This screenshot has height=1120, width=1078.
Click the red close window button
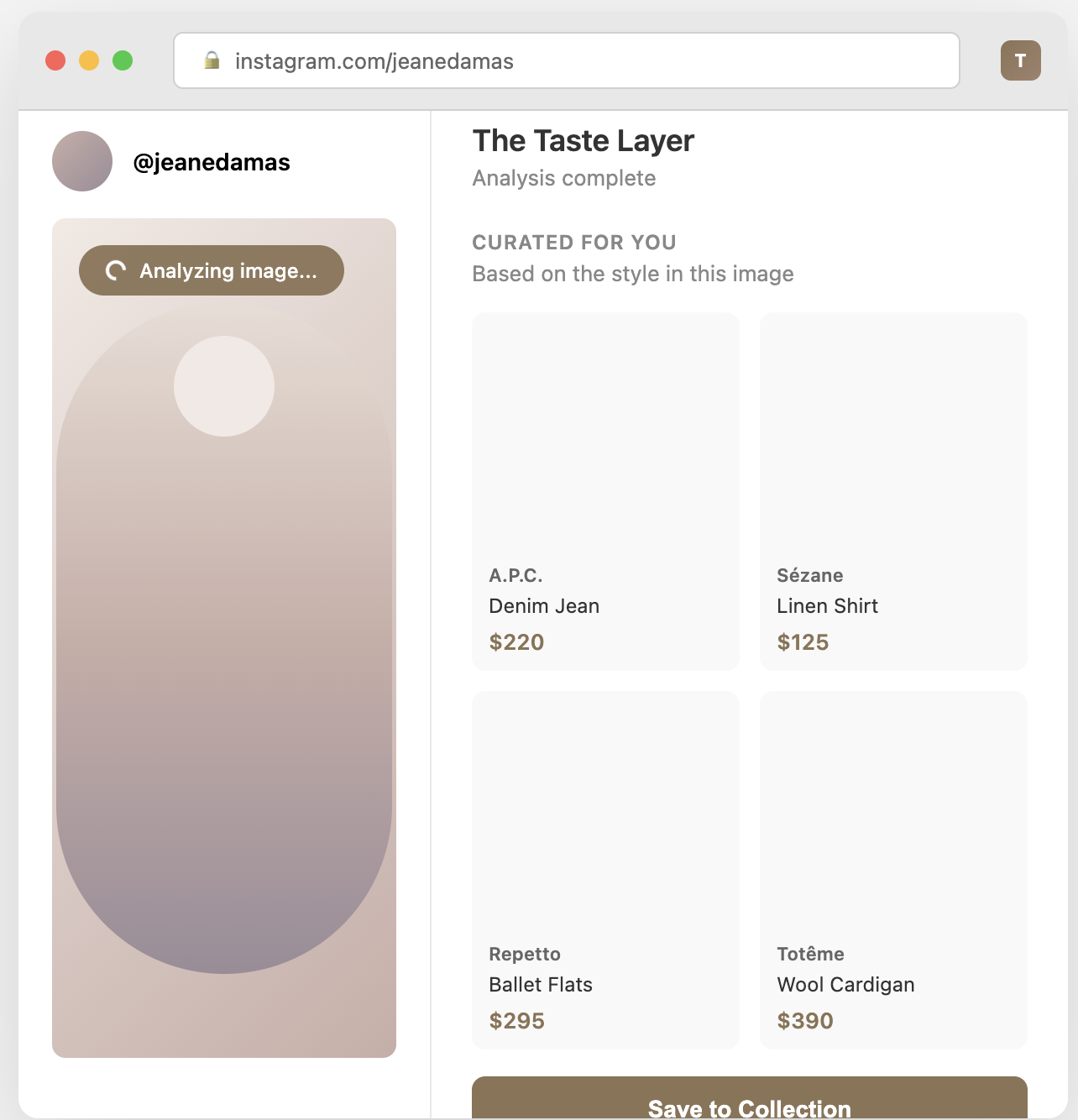tap(55, 60)
